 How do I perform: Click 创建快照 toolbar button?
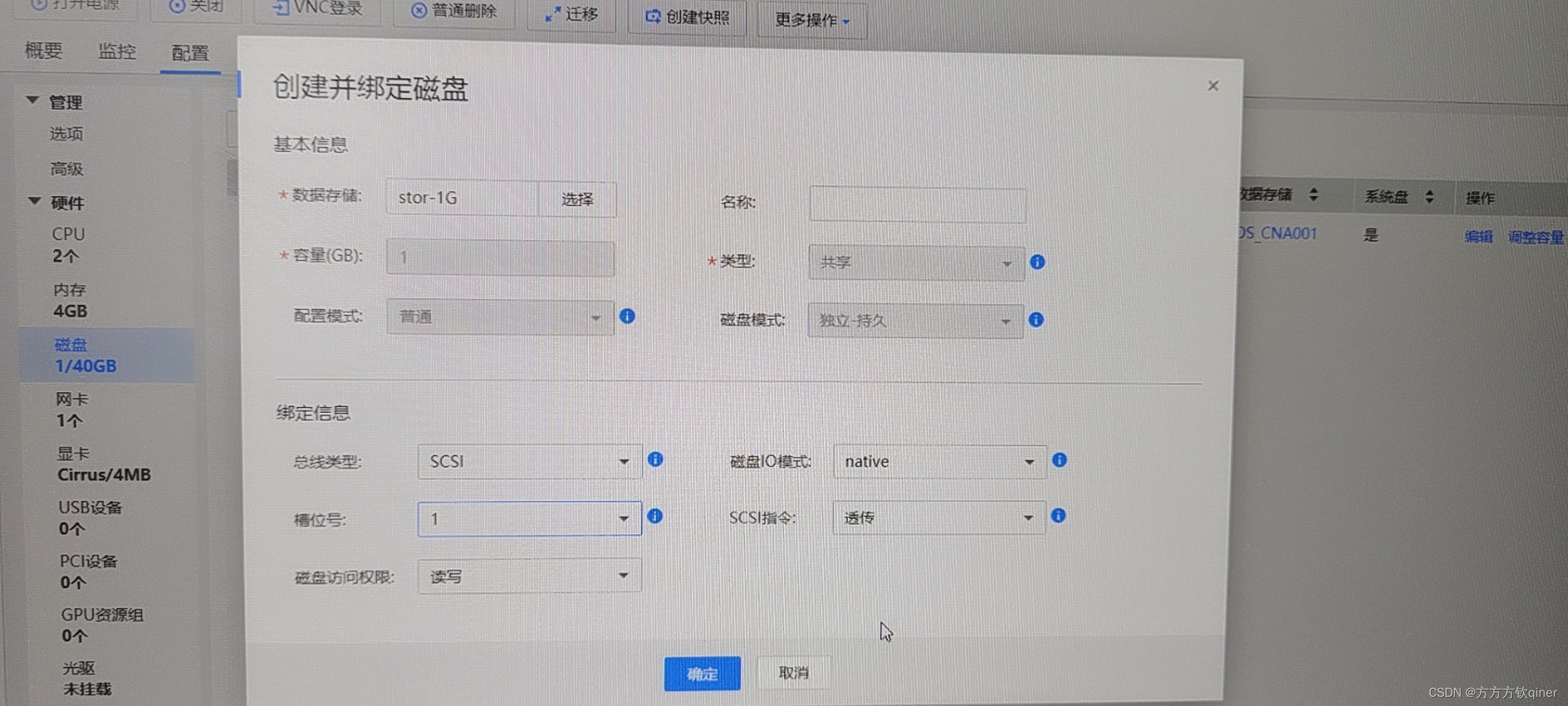[x=687, y=17]
